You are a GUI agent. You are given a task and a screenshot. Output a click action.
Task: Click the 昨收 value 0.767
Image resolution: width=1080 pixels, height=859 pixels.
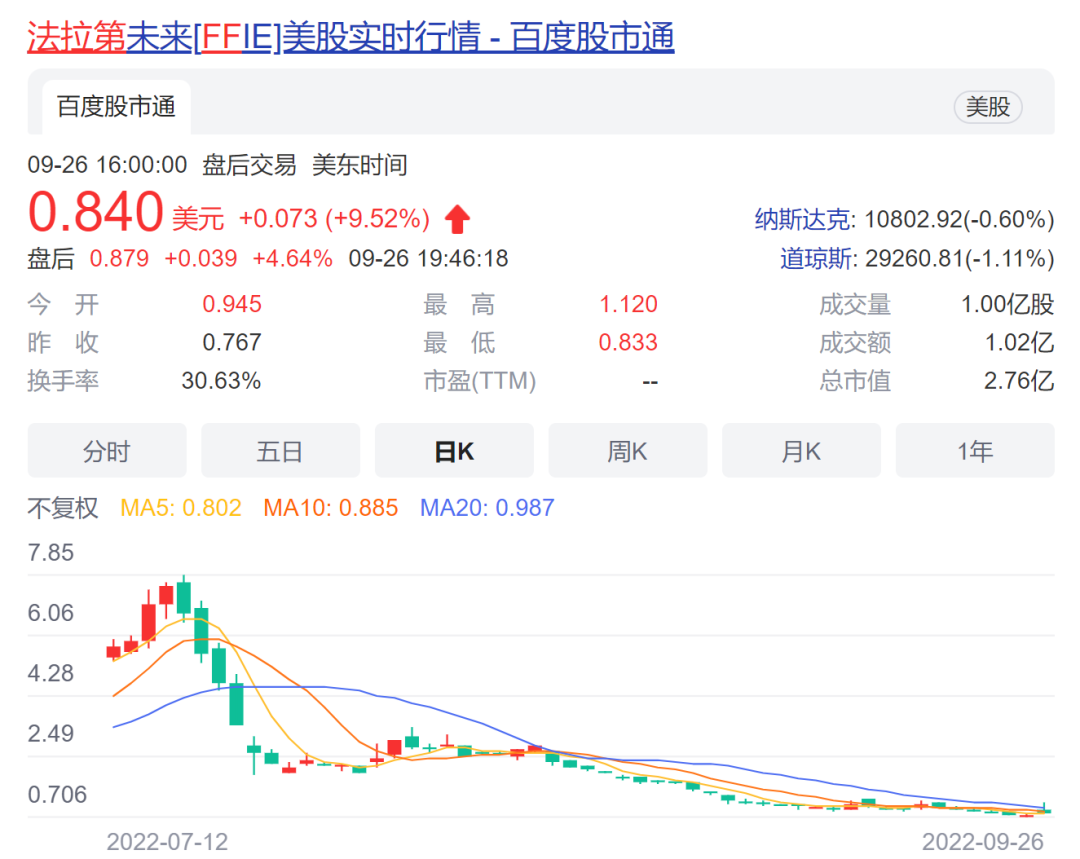coord(232,342)
